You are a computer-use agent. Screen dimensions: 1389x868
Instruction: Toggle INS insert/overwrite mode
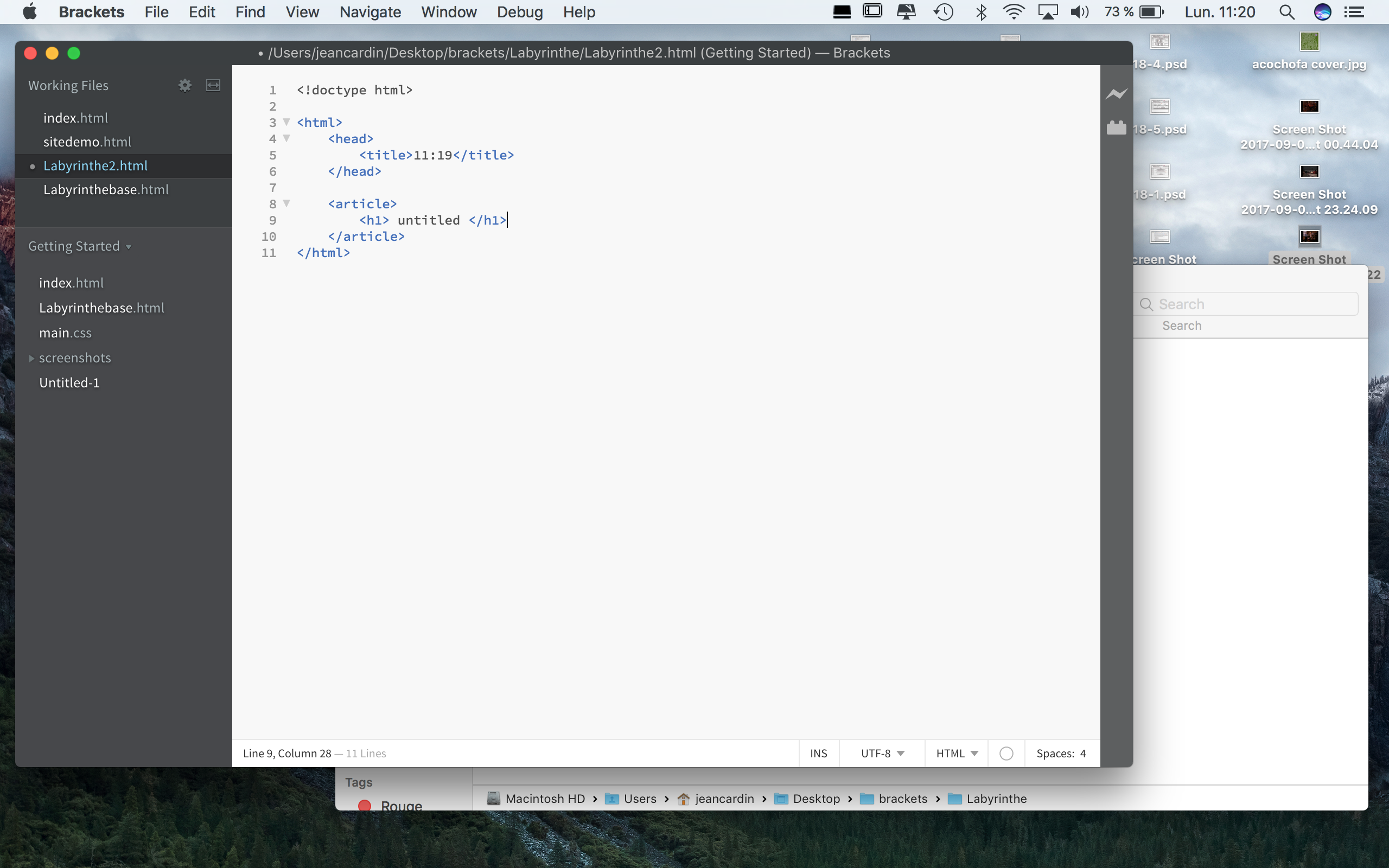[818, 753]
